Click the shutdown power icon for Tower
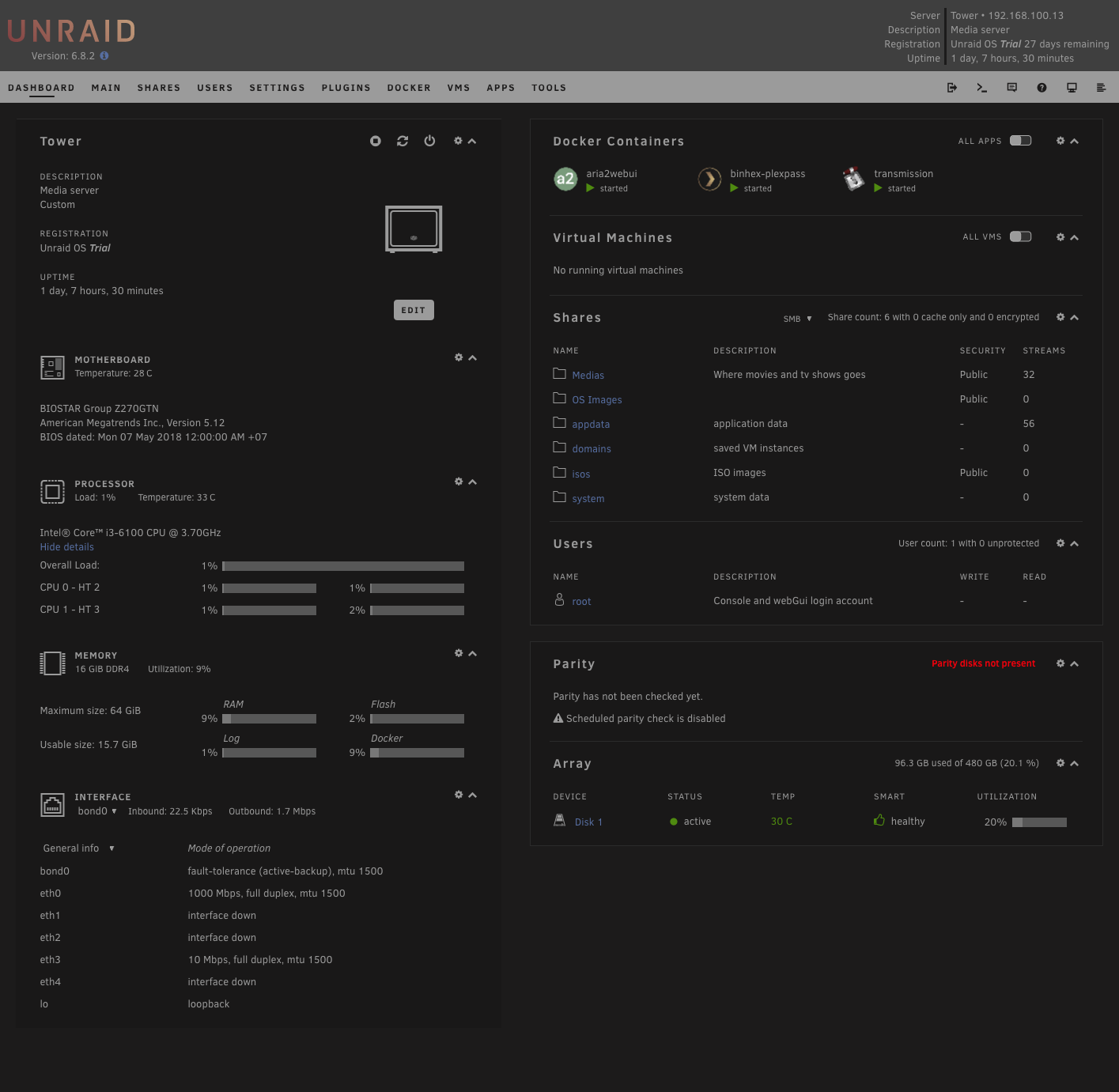This screenshot has height=1092, width=1119. pyautogui.click(x=429, y=141)
